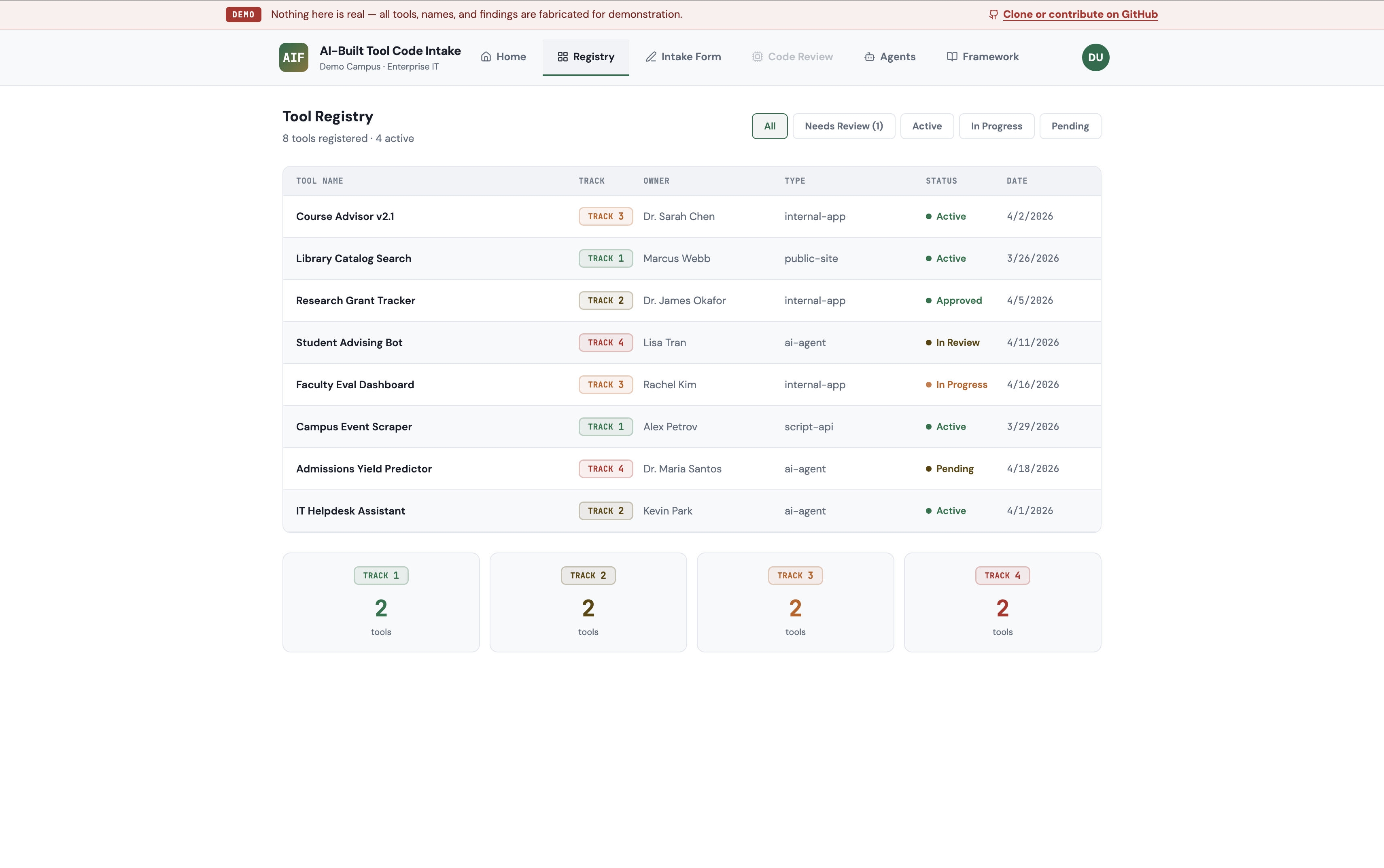Select the Active status filter
Viewport: 1384px width, 868px height.
click(926, 126)
